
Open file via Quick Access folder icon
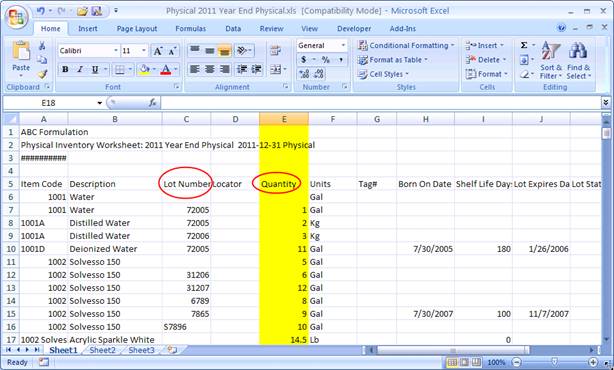point(82,11)
